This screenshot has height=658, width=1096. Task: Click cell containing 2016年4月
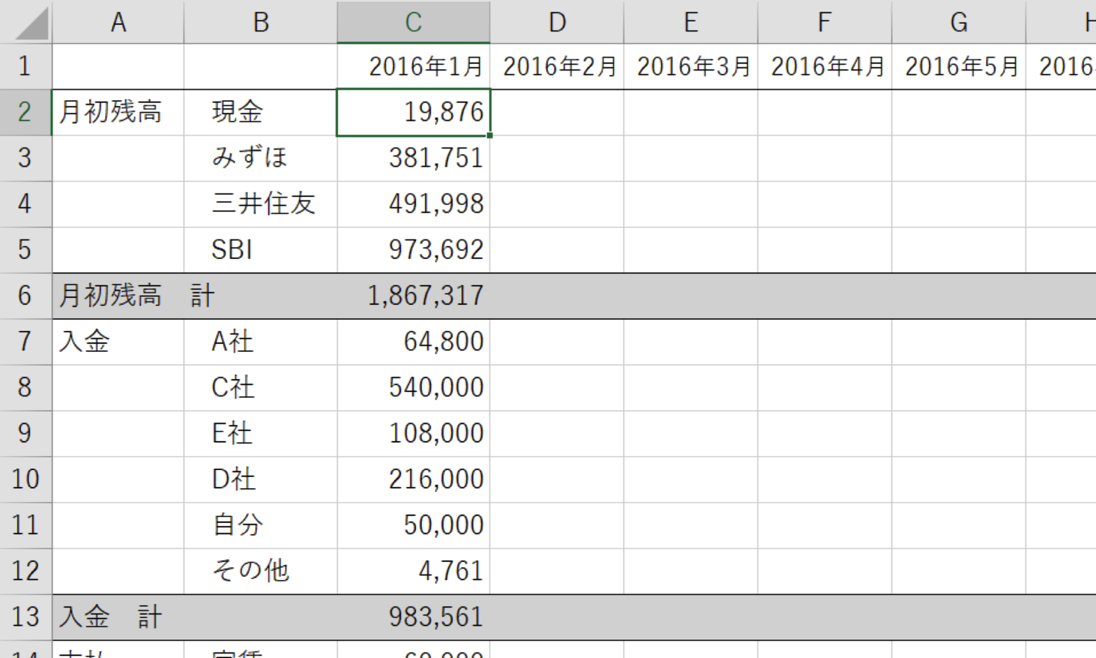(825, 66)
